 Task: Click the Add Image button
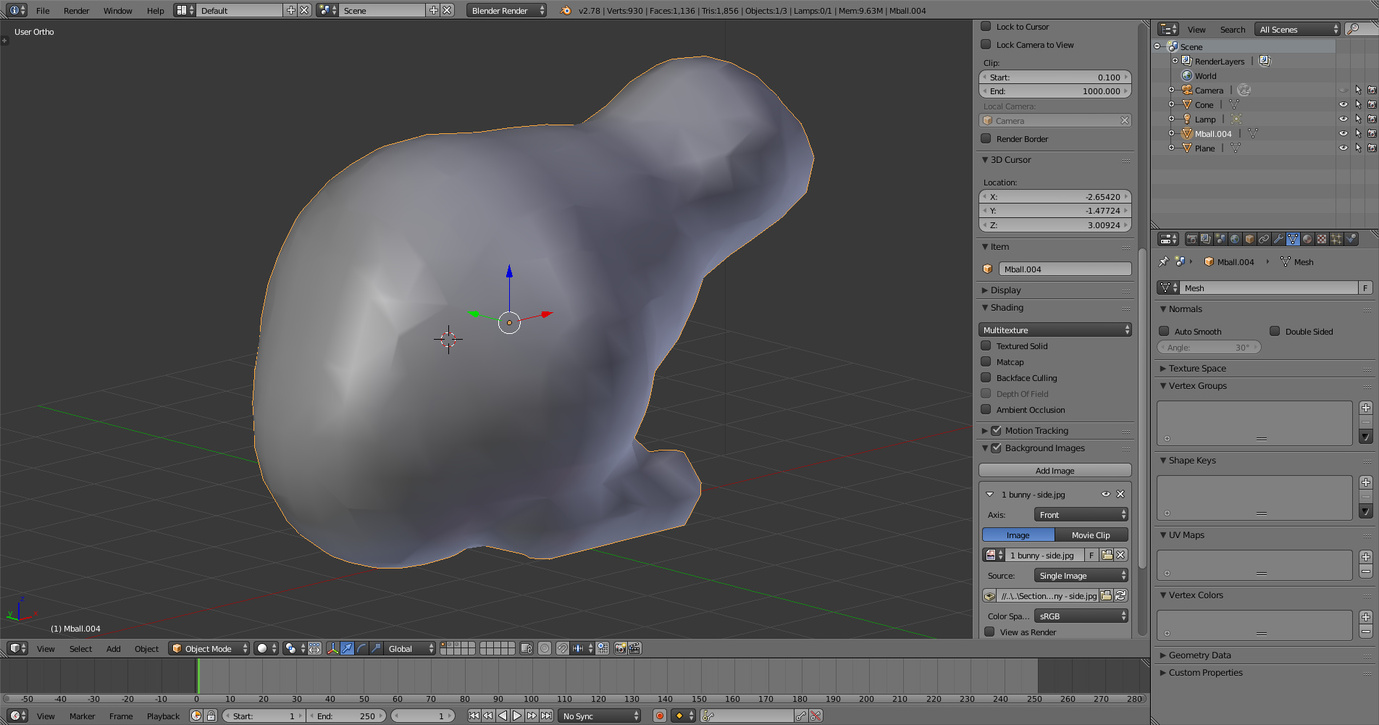click(x=1055, y=471)
